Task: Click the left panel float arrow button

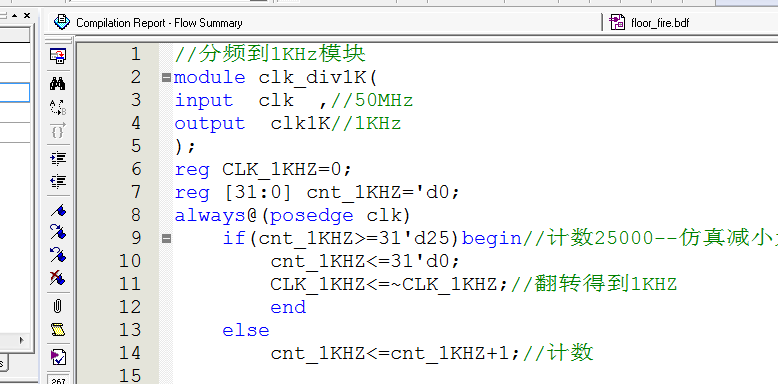Action: click(14, 15)
